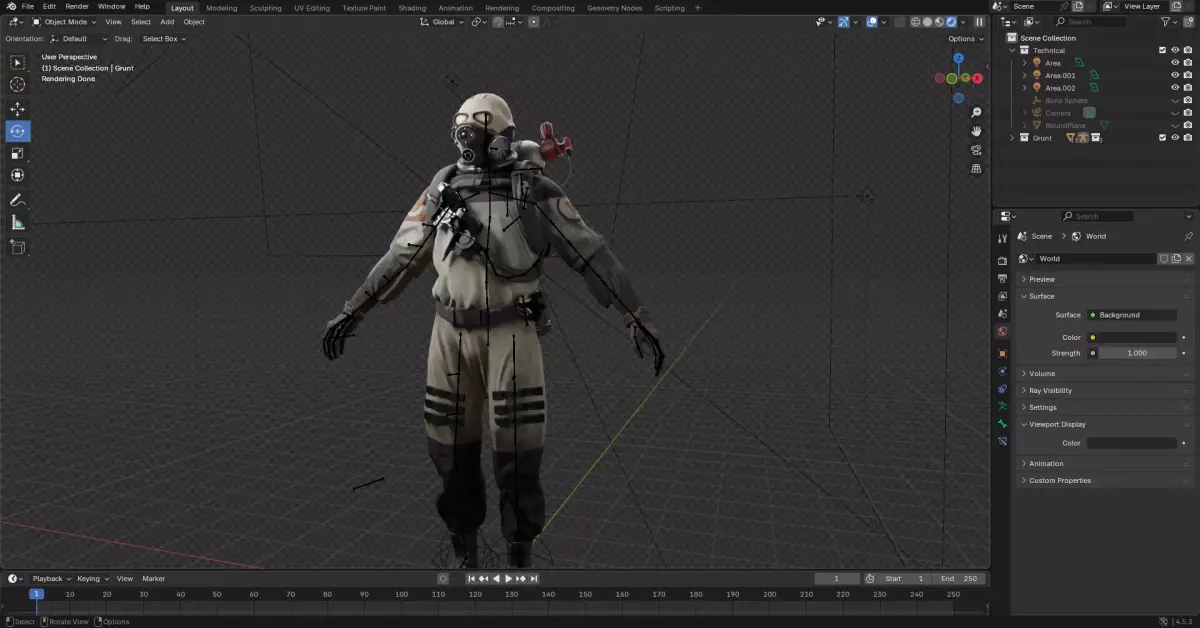Activate the Rotate tool
1200x628 pixels.
click(x=18, y=131)
